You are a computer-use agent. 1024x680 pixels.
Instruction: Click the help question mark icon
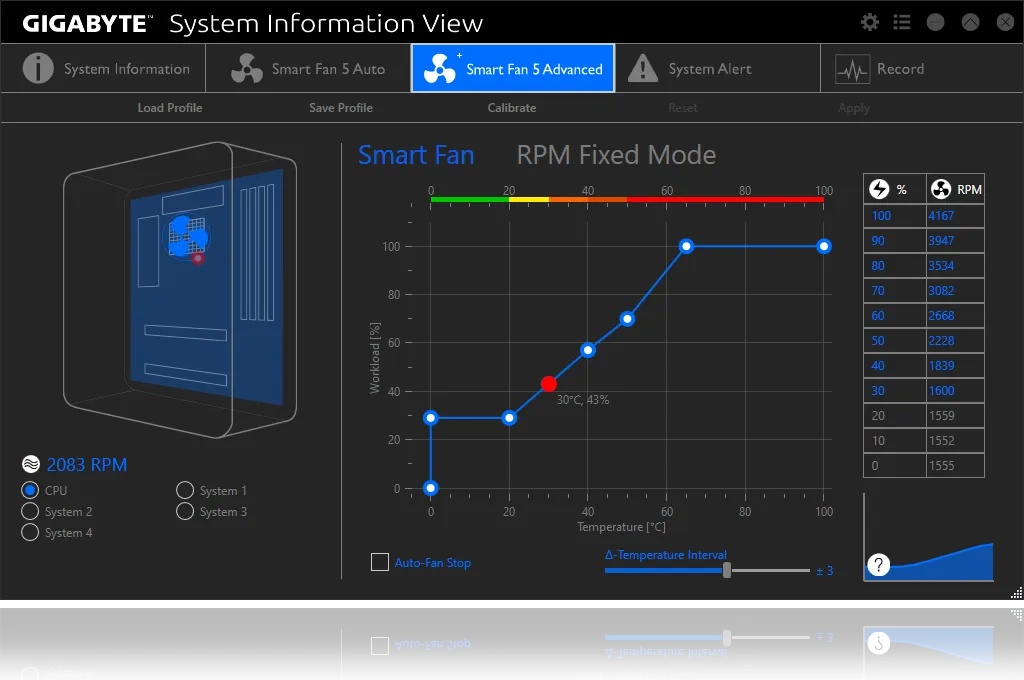(x=879, y=565)
